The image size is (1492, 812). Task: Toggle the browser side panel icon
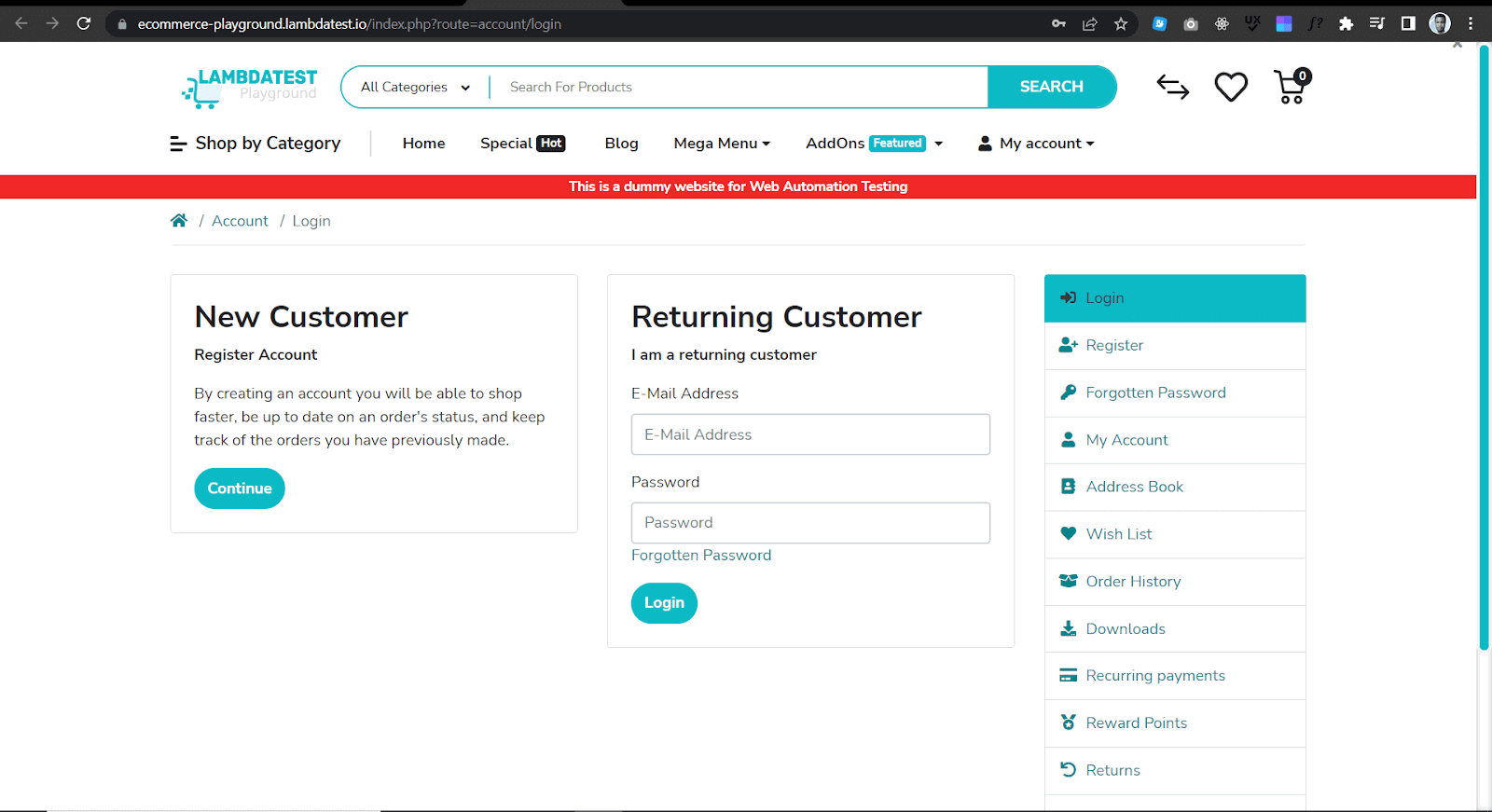1408,24
